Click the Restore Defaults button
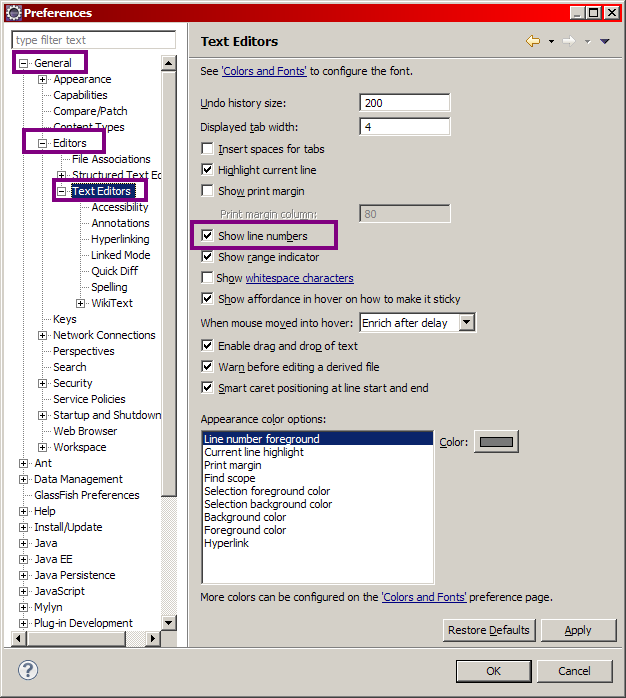 coord(490,630)
